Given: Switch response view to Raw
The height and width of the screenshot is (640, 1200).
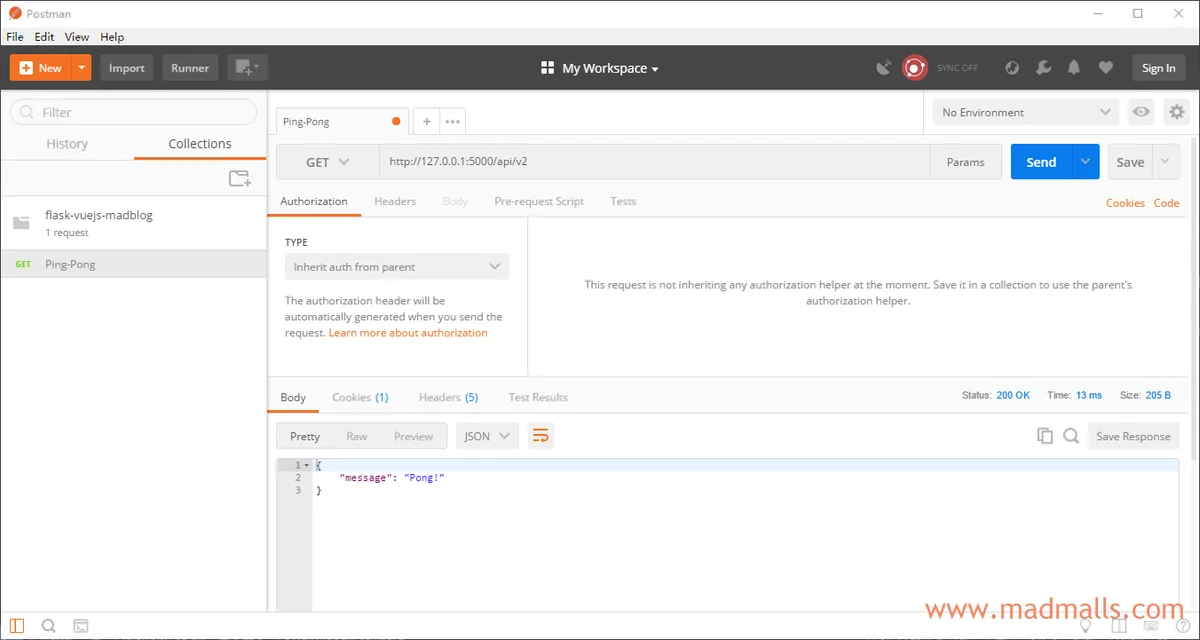Looking at the screenshot, I should [x=357, y=436].
